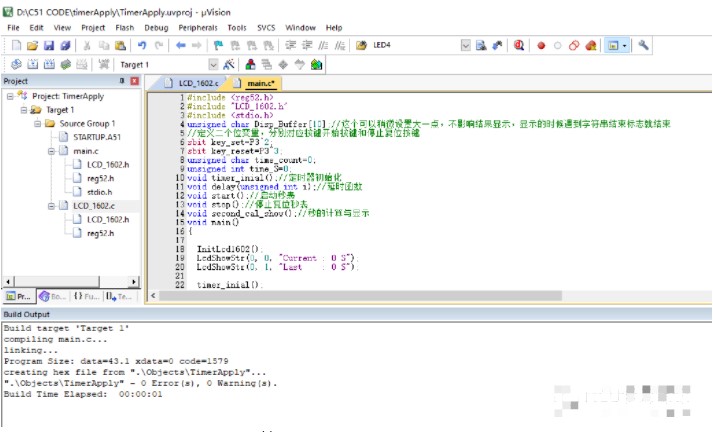Open Configuration wrench icon
The image size is (713, 432).
click(x=644, y=46)
